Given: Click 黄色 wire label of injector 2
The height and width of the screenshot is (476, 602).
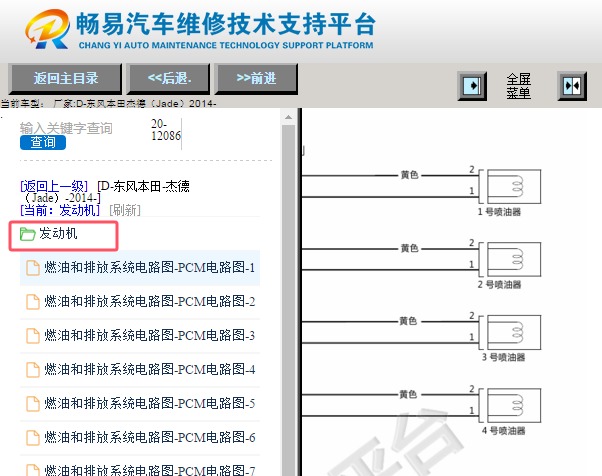Looking at the screenshot, I should [409, 248].
